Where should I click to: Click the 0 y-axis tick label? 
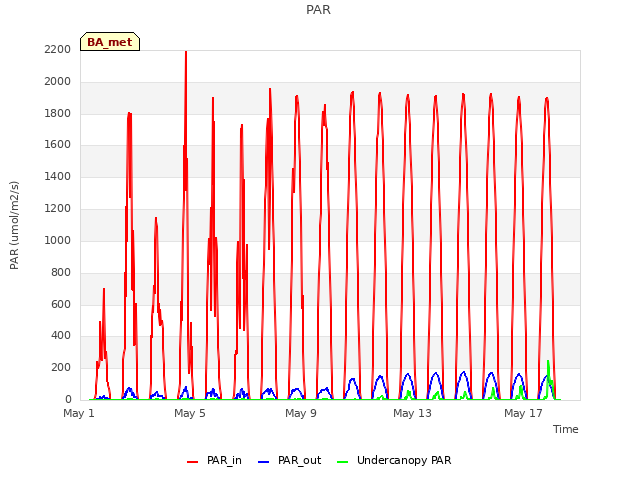[68, 399]
